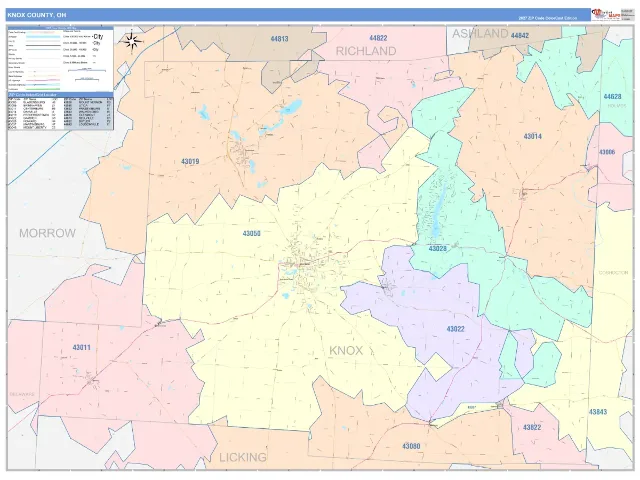
Task: Click the map publisher logo in the header
Action: (606, 14)
